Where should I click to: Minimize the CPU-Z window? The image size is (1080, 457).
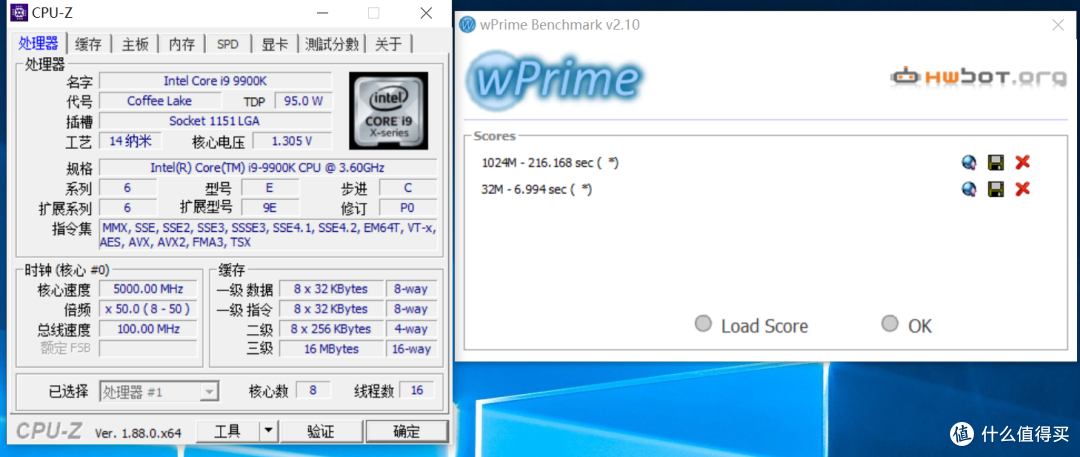point(320,13)
